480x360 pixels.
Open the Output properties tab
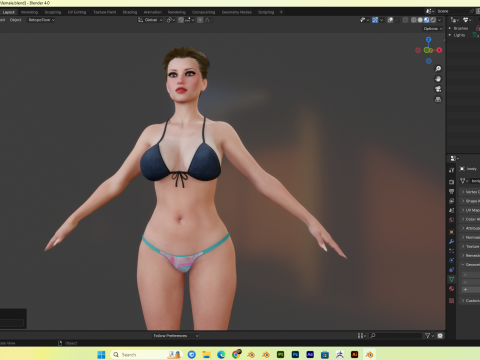452,192
